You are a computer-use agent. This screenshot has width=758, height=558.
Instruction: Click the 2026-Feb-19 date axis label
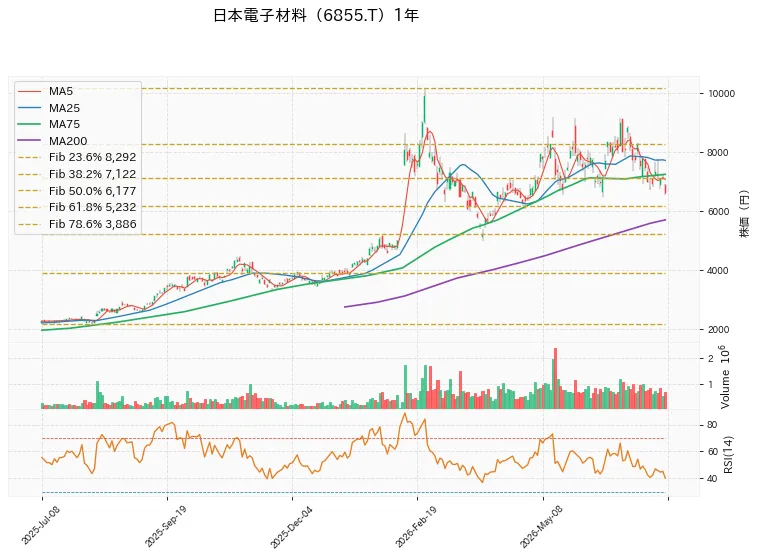pyautogui.click(x=416, y=526)
